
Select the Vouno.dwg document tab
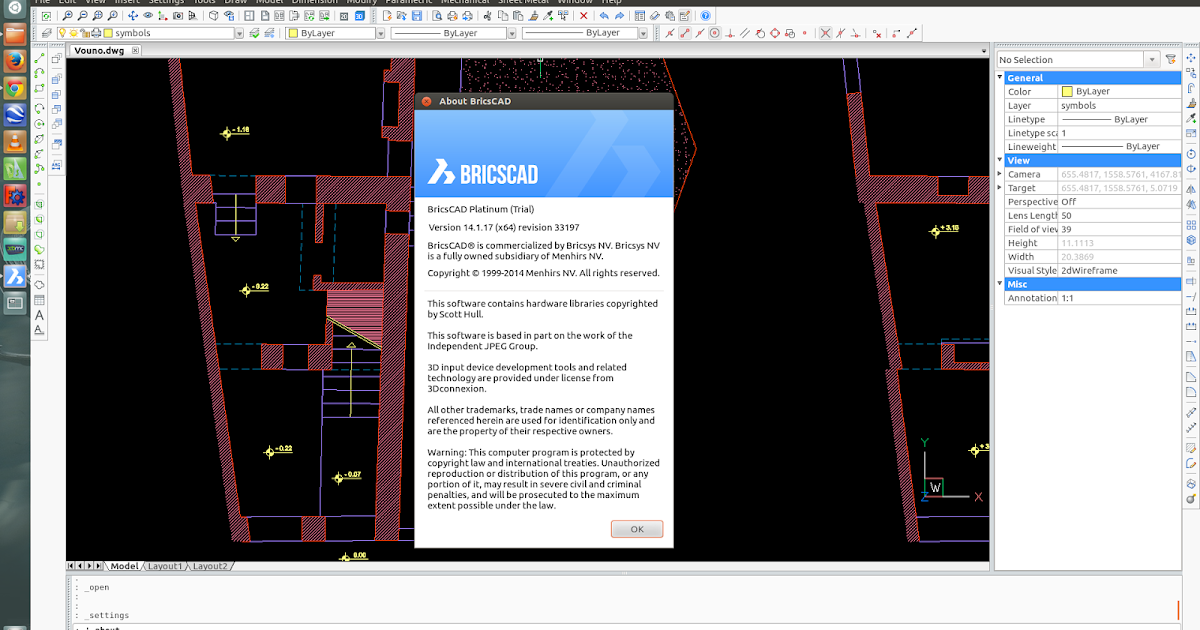(x=98, y=50)
